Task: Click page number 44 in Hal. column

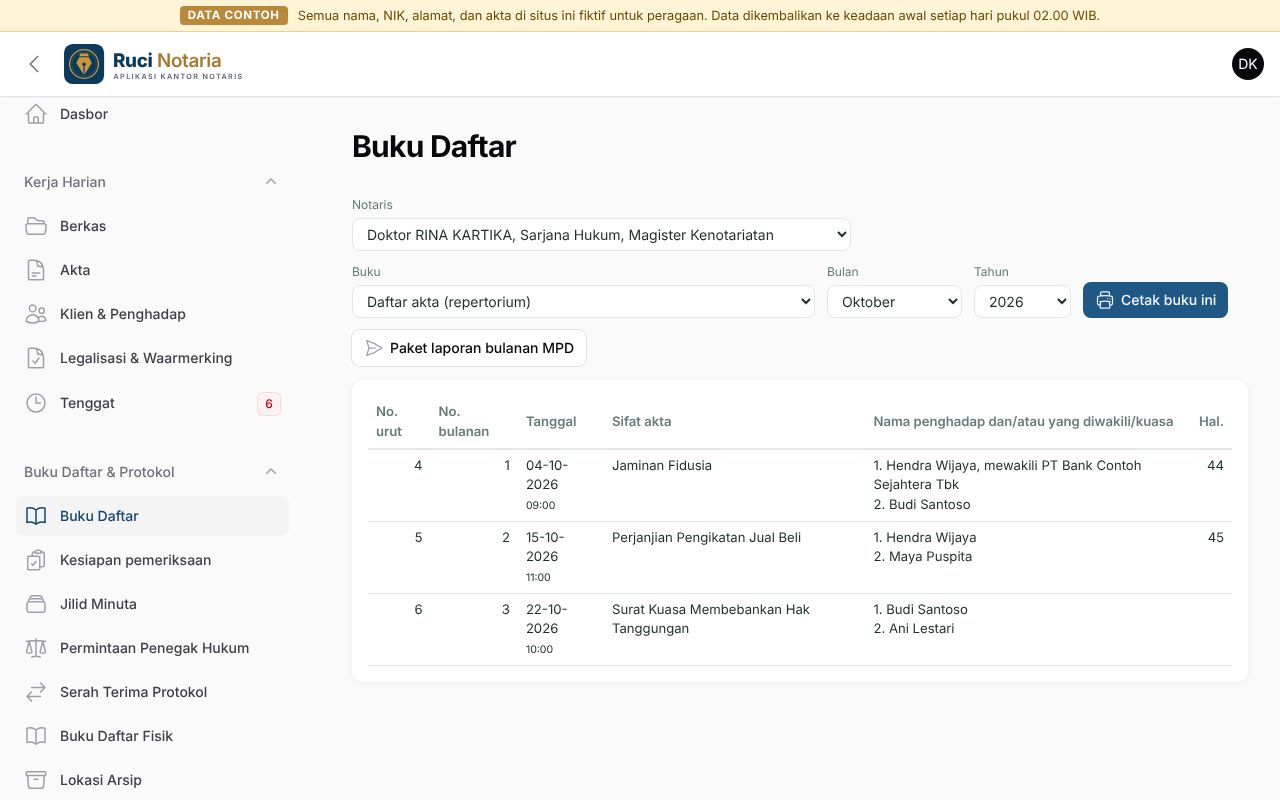Action: coord(1215,465)
